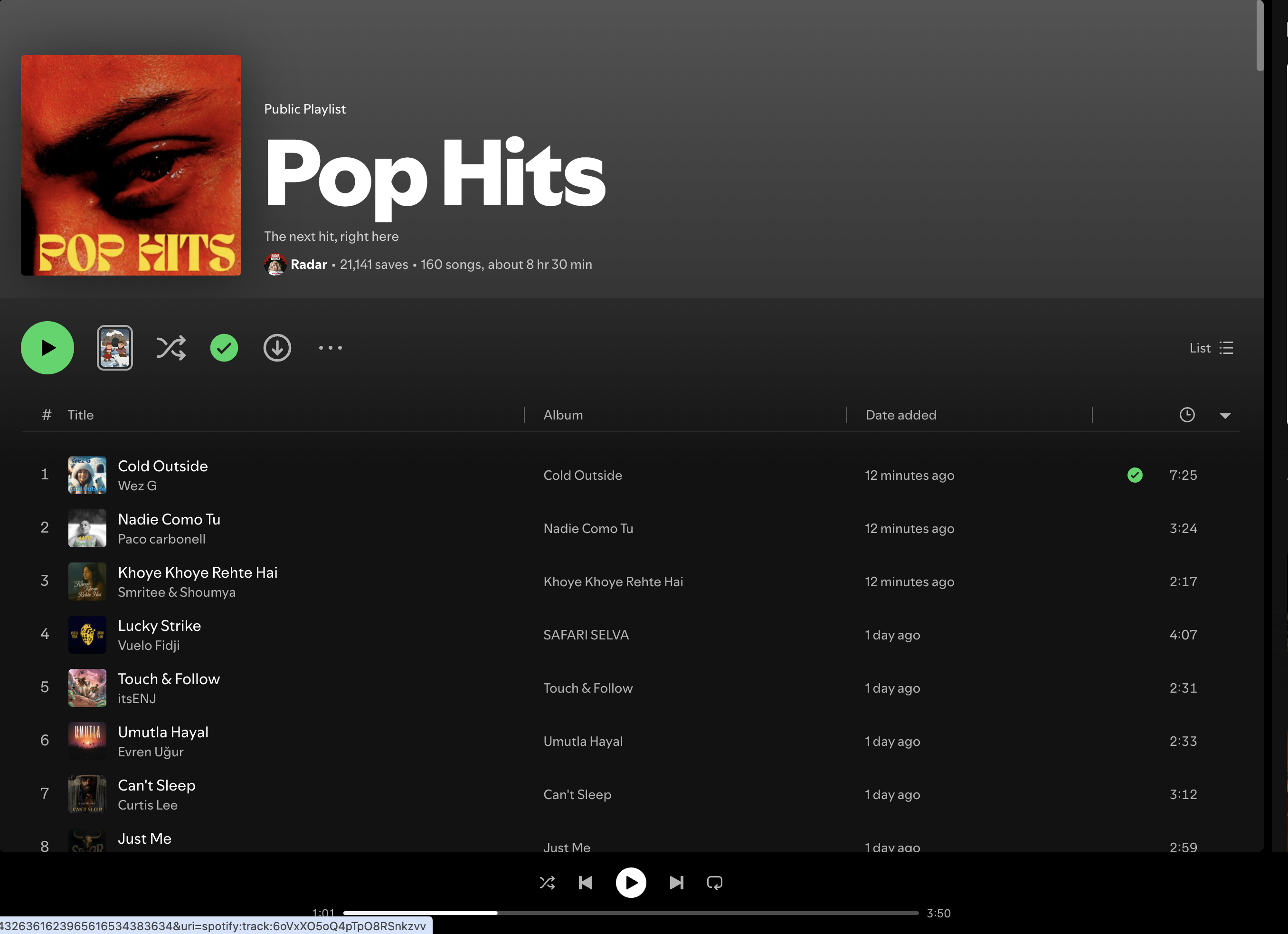Open the Radar creator profile link
The width and height of the screenshot is (1288, 934).
[308, 264]
